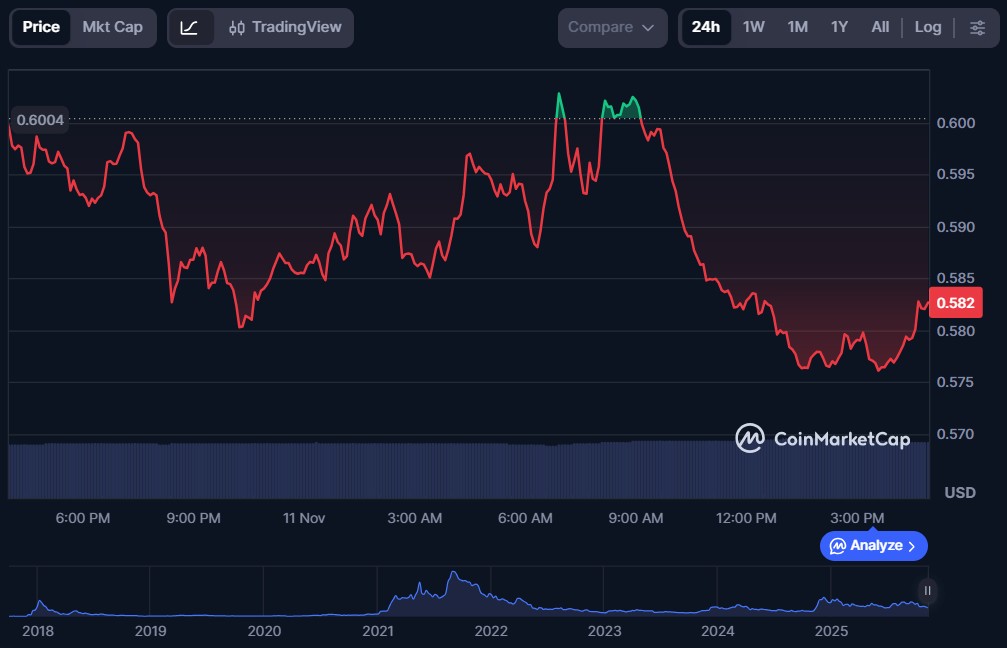1007x648 pixels.
Task: Open the Compare dropdown
Action: (x=611, y=28)
